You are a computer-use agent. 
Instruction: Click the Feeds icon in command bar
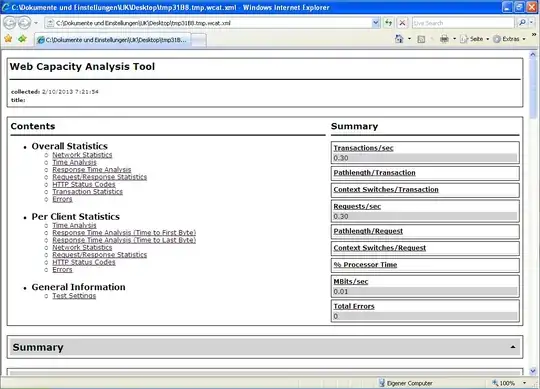pyautogui.click(x=421, y=39)
